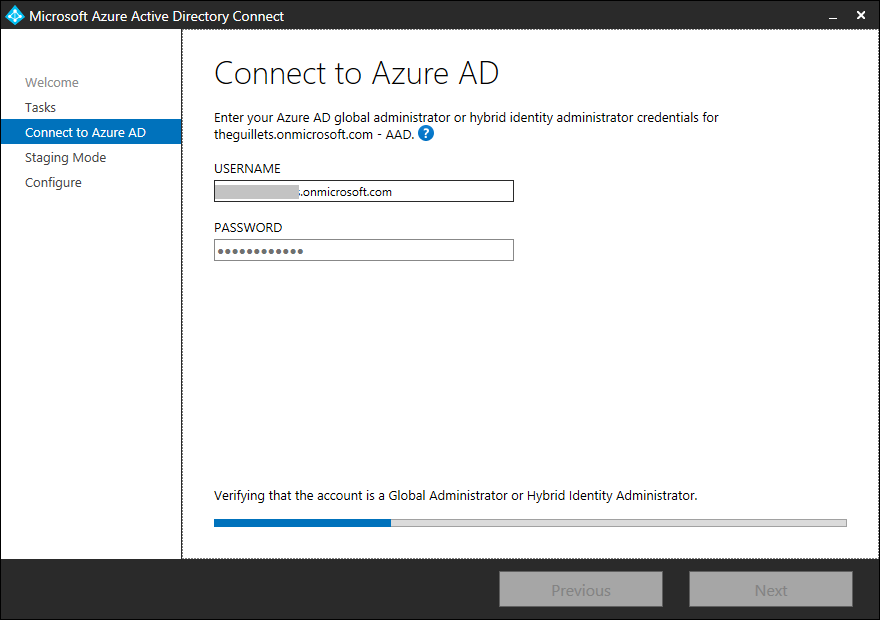
Task: Minimize the Azure AD Connect window
Action: (833, 16)
